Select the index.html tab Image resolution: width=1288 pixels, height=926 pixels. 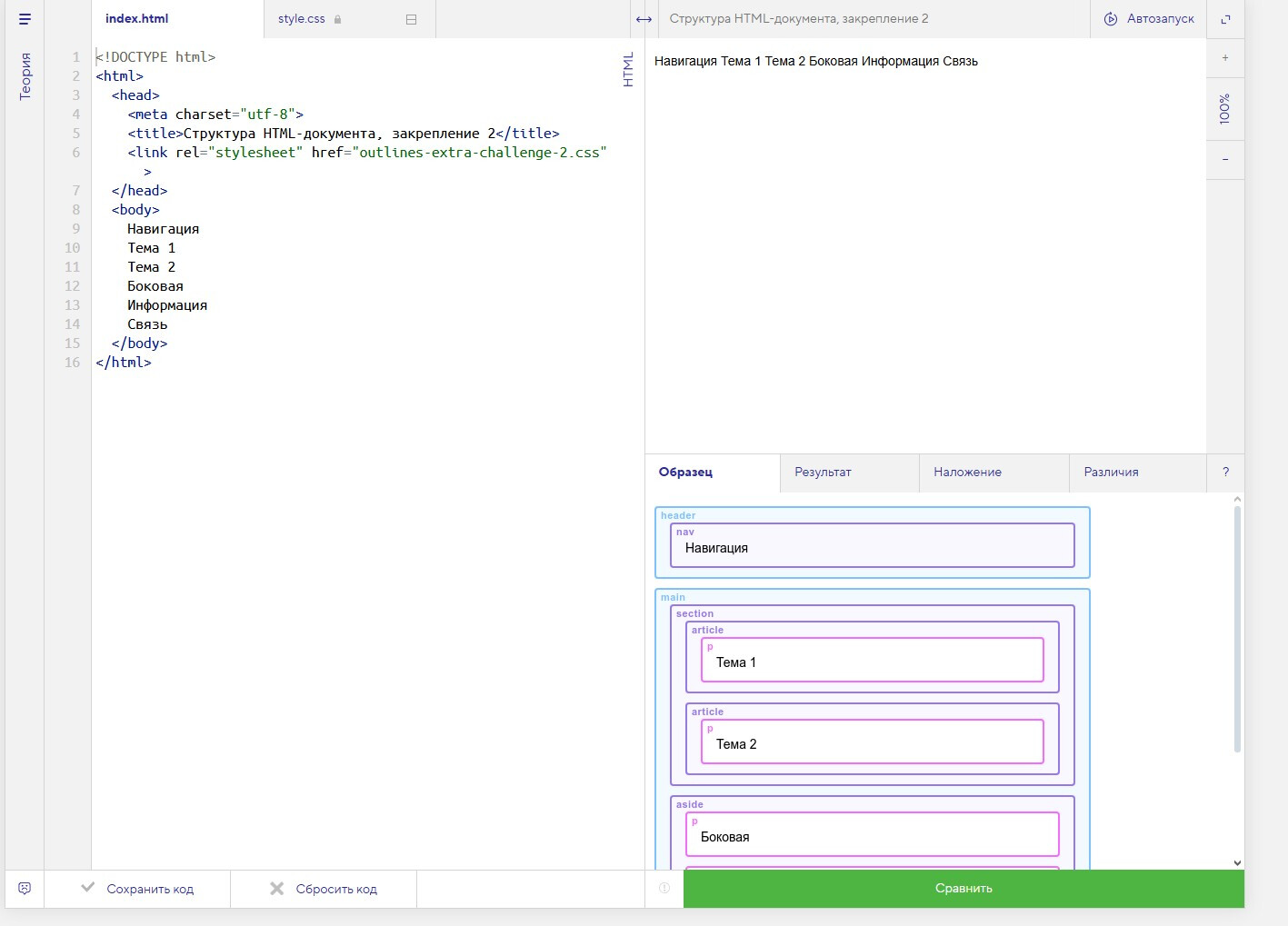(x=137, y=19)
